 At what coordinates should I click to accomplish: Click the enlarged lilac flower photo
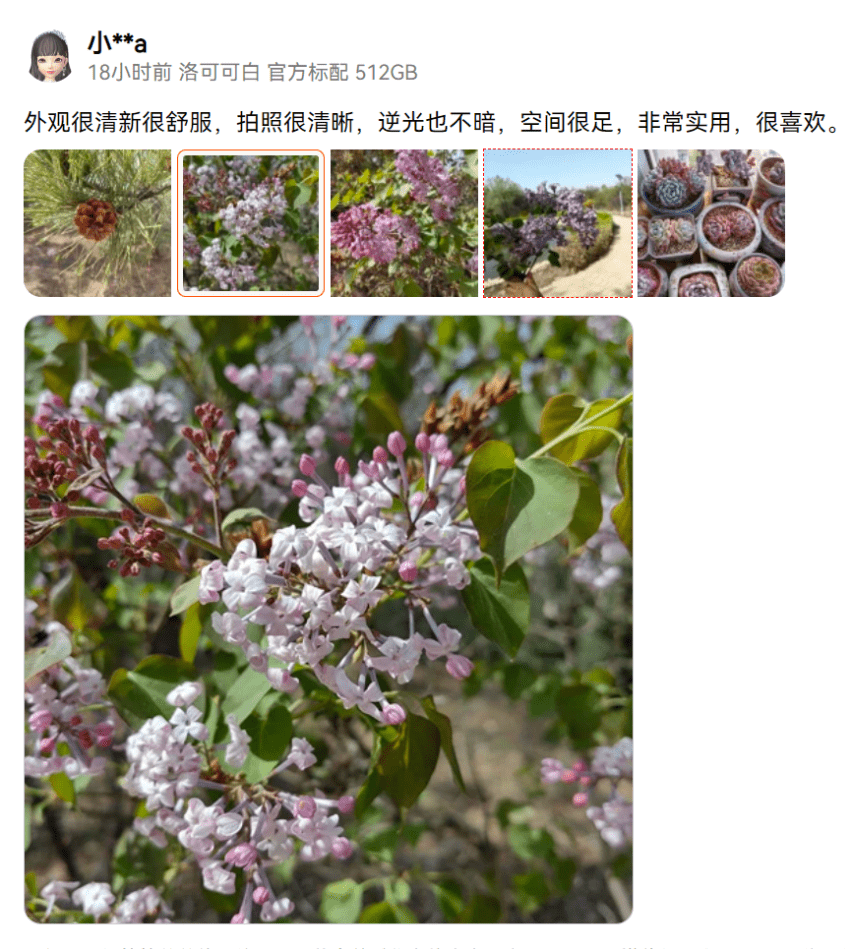[329, 619]
